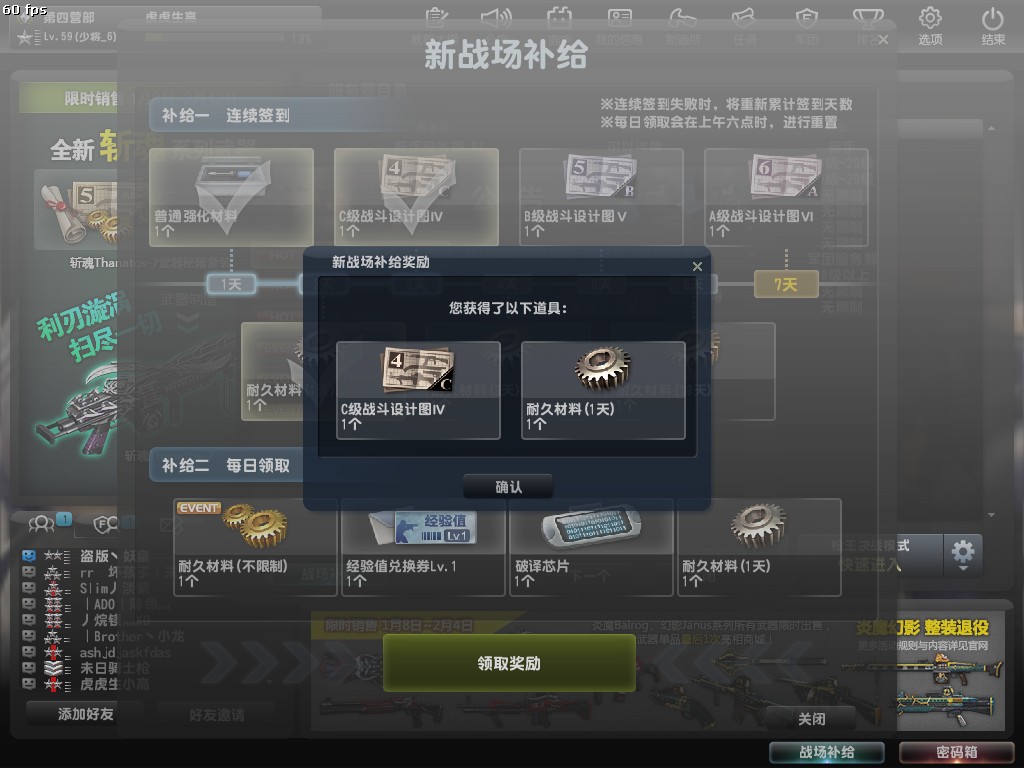Open the 密码箱 tab at bottom
Screen dimensions: 1024x768
pos(956,752)
